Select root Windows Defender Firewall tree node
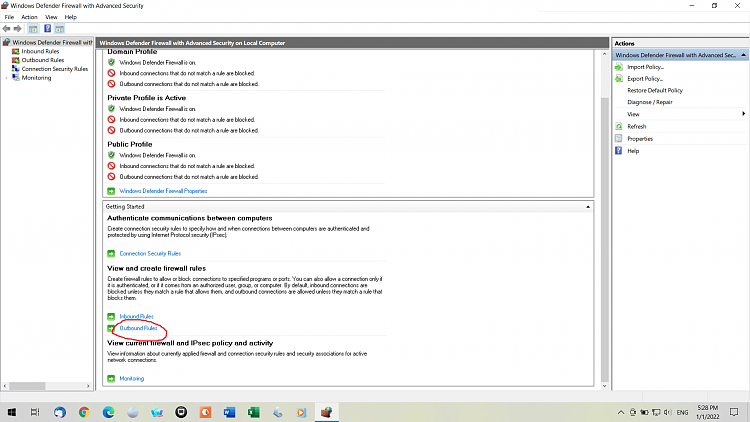 coord(52,43)
